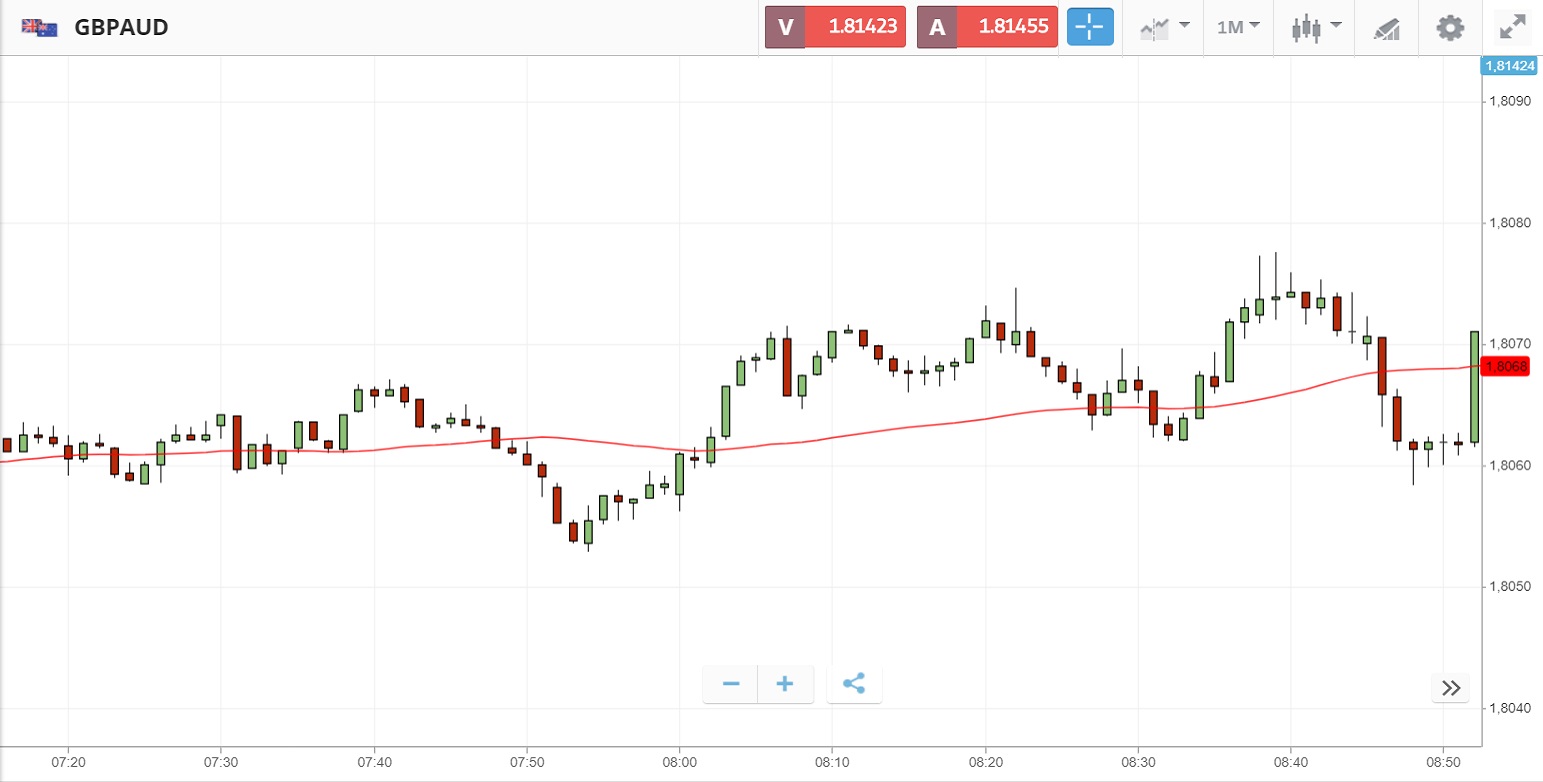Click the red 1,8068 moving average label
1543x782 pixels.
click(x=1506, y=367)
